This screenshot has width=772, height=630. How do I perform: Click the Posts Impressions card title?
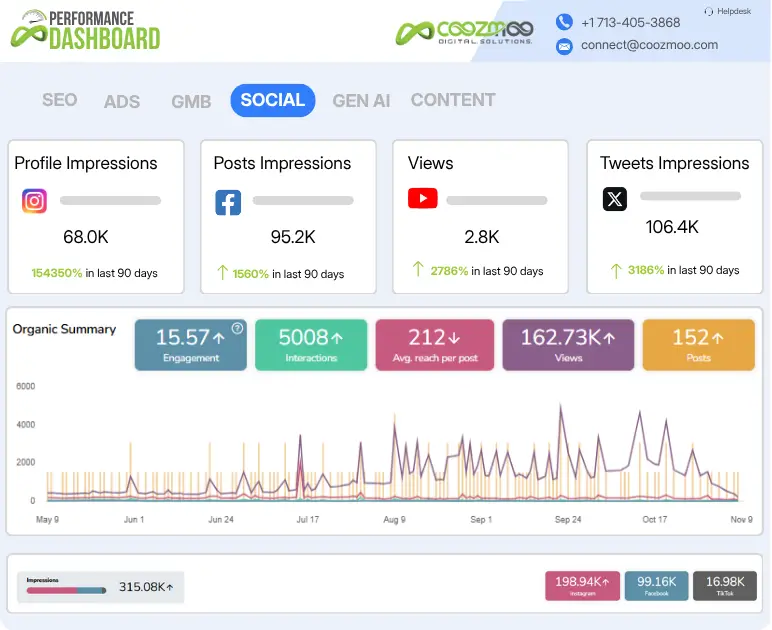pyautogui.click(x=282, y=163)
